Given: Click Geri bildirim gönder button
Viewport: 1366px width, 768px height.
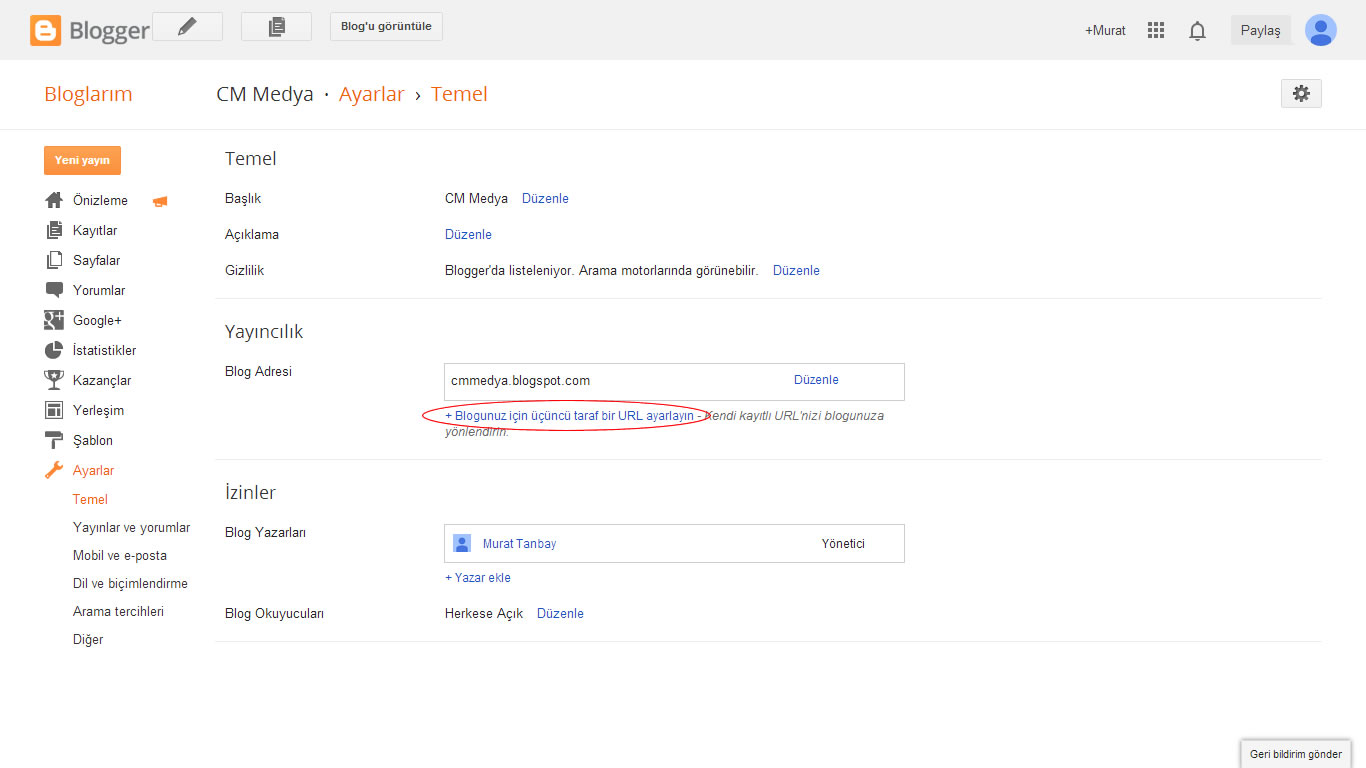Looking at the screenshot, I should 1295,754.
